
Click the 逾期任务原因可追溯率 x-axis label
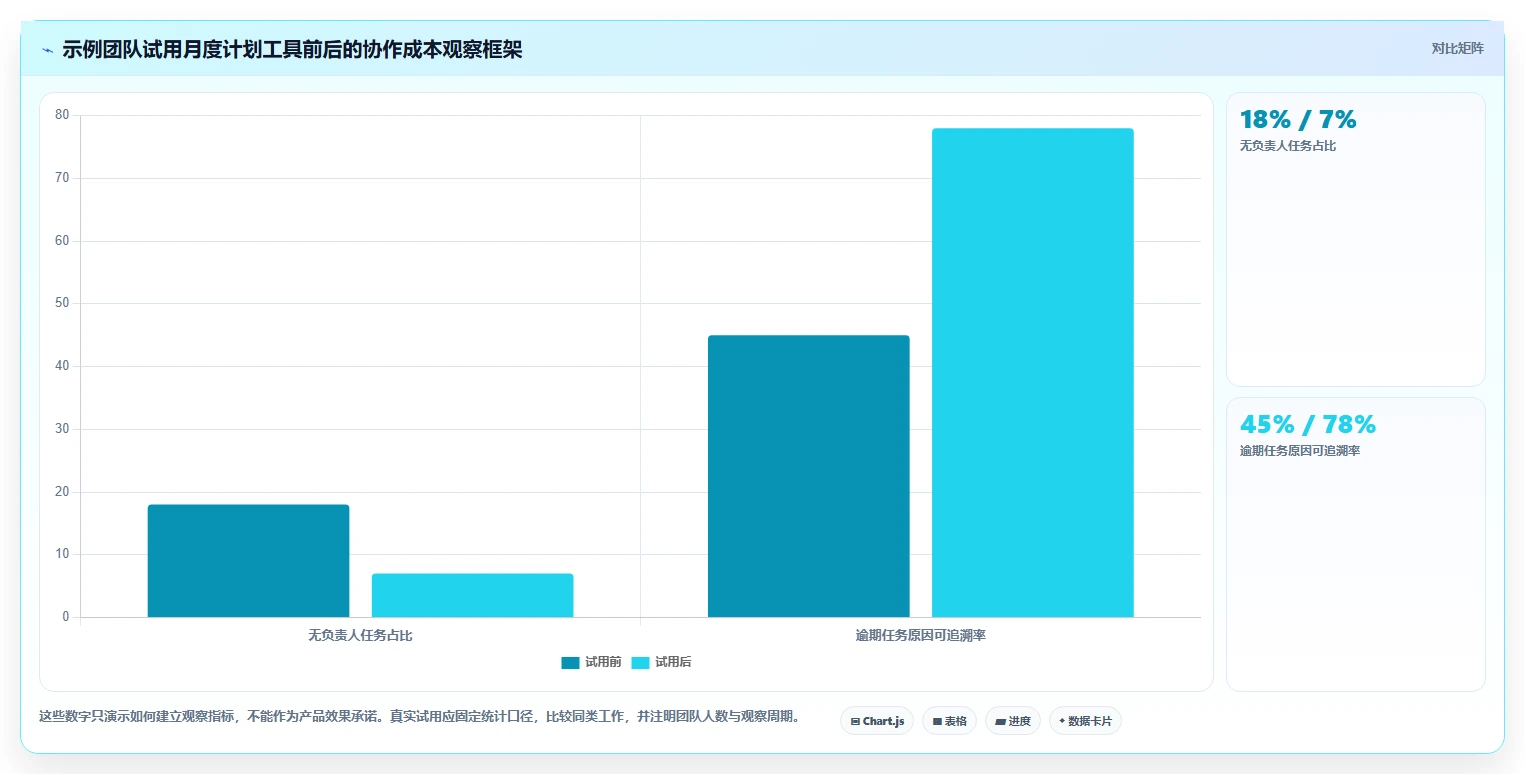pyautogui.click(x=920, y=635)
